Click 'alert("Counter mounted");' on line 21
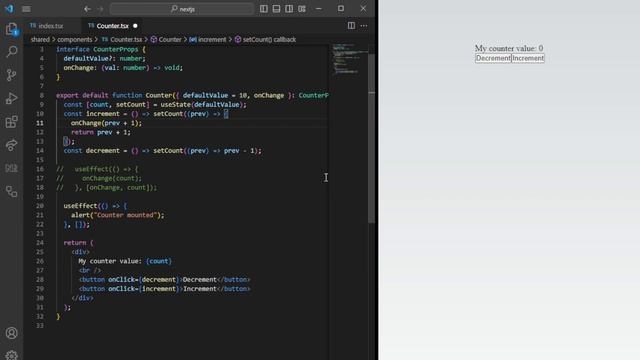The width and height of the screenshot is (640, 360). pyautogui.click(x=118, y=215)
